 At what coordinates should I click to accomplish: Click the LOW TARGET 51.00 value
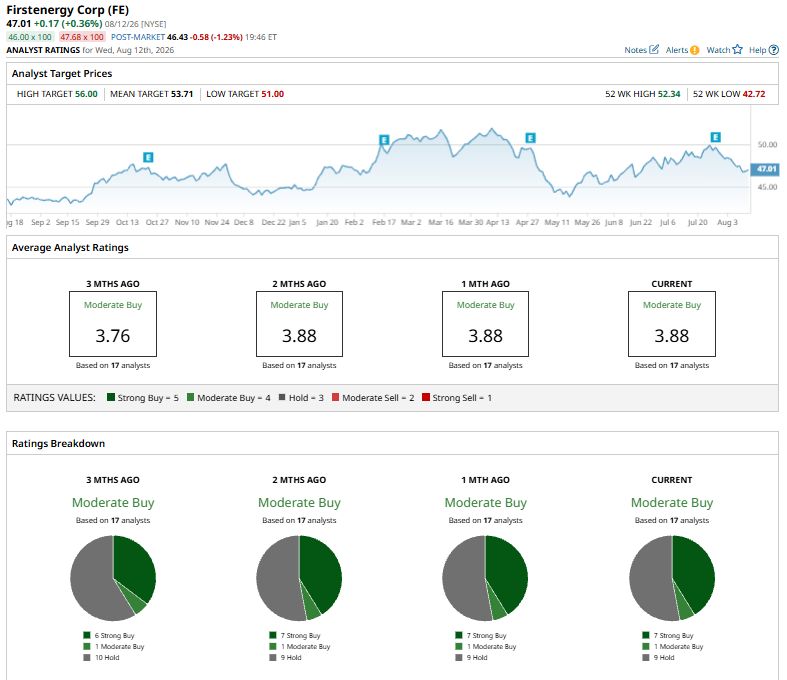(x=273, y=94)
